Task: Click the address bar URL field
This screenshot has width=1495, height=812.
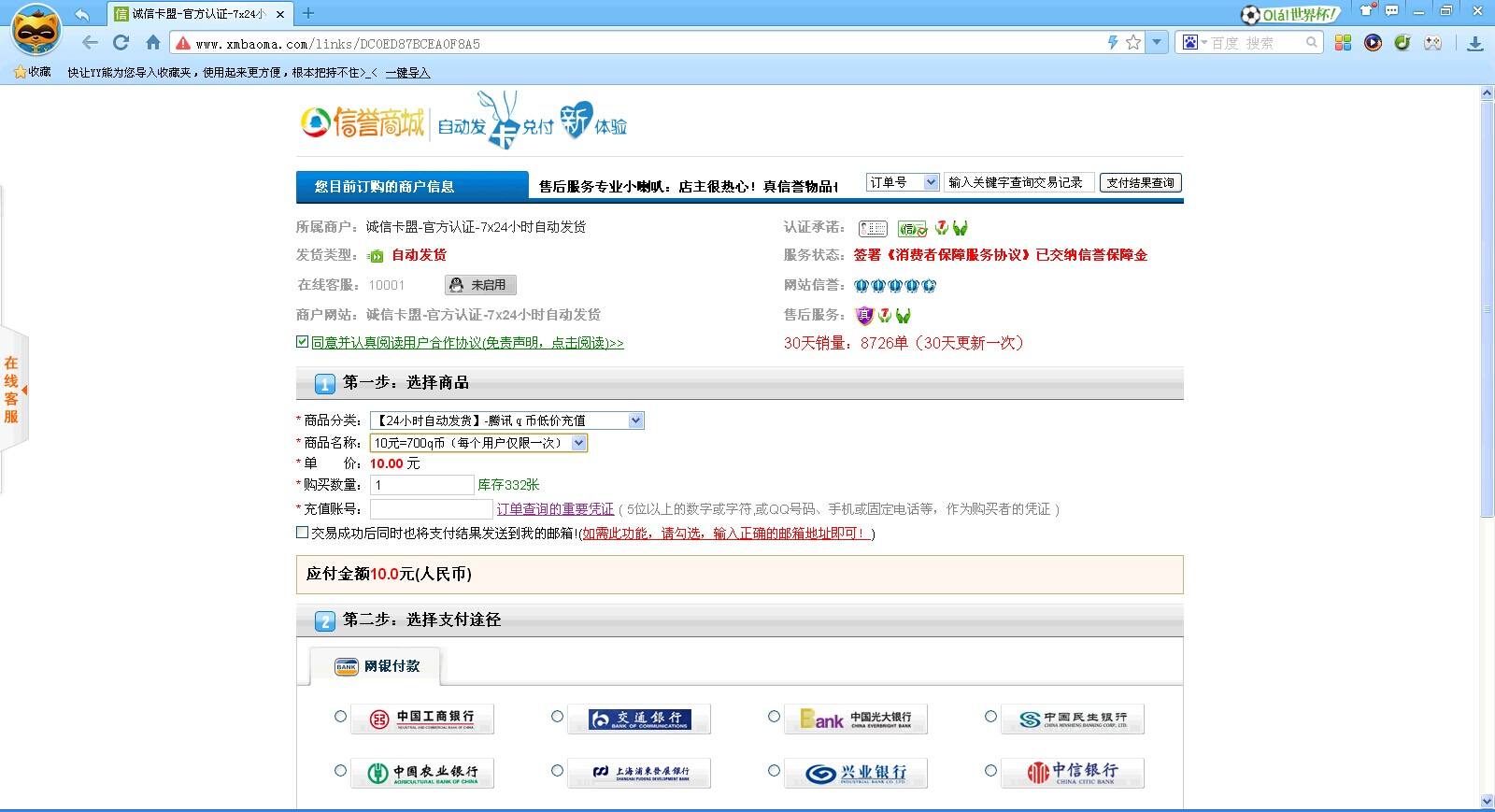Action: click(x=645, y=43)
